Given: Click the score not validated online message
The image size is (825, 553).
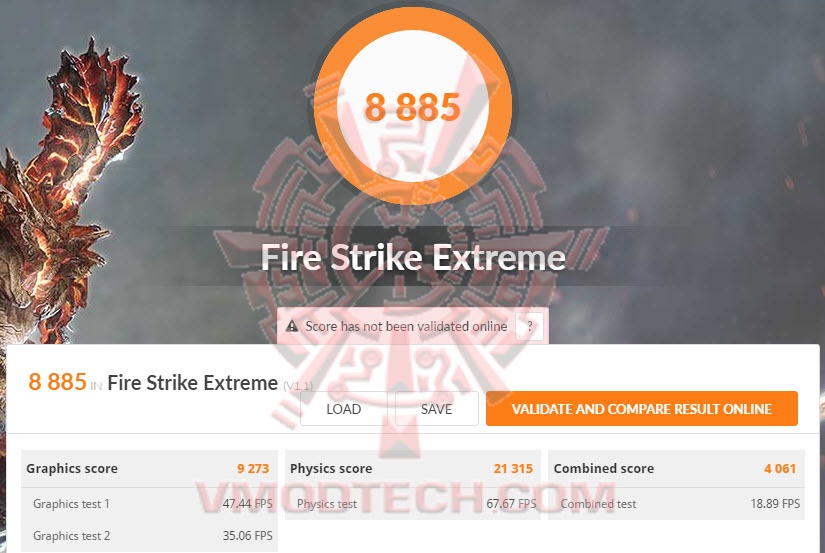Looking at the screenshot, I should [x=406, y=326].
